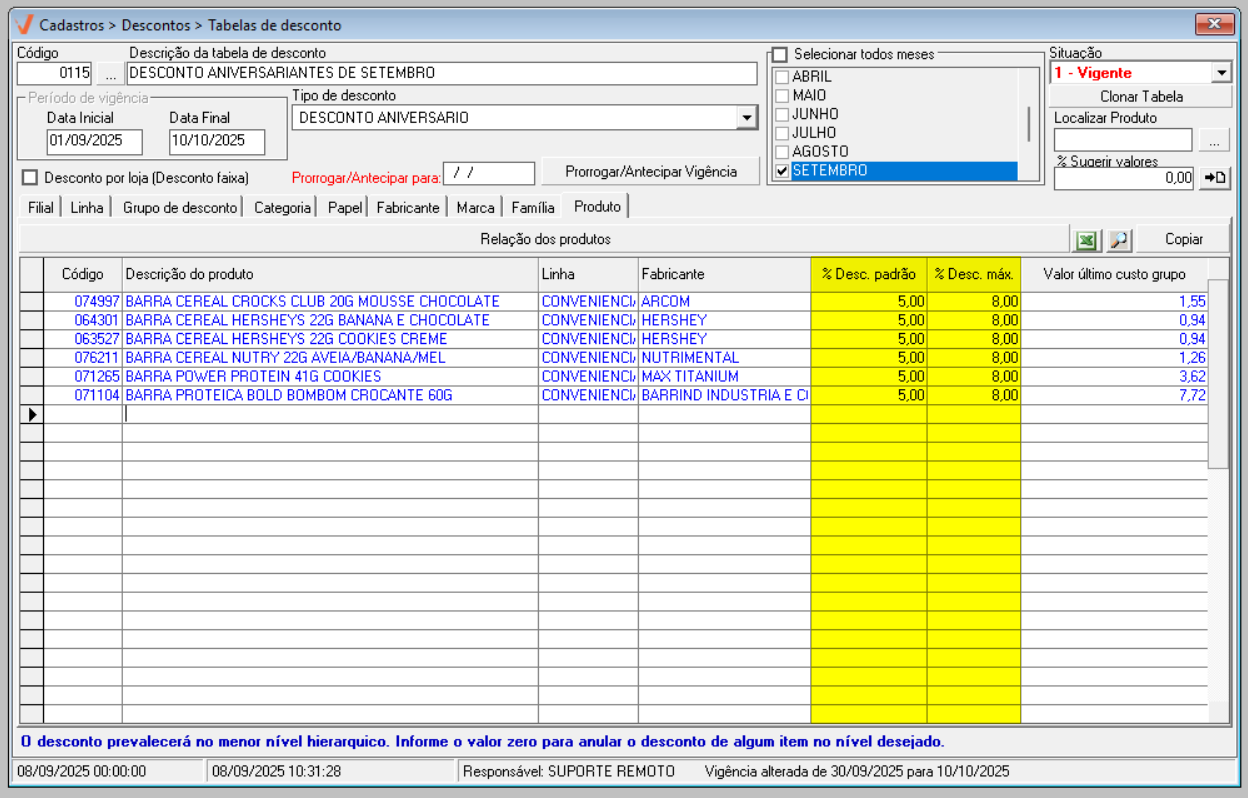Uncheck the SETEMBRO month
This screenshot has width=1248, height=798.
(782, 171)
